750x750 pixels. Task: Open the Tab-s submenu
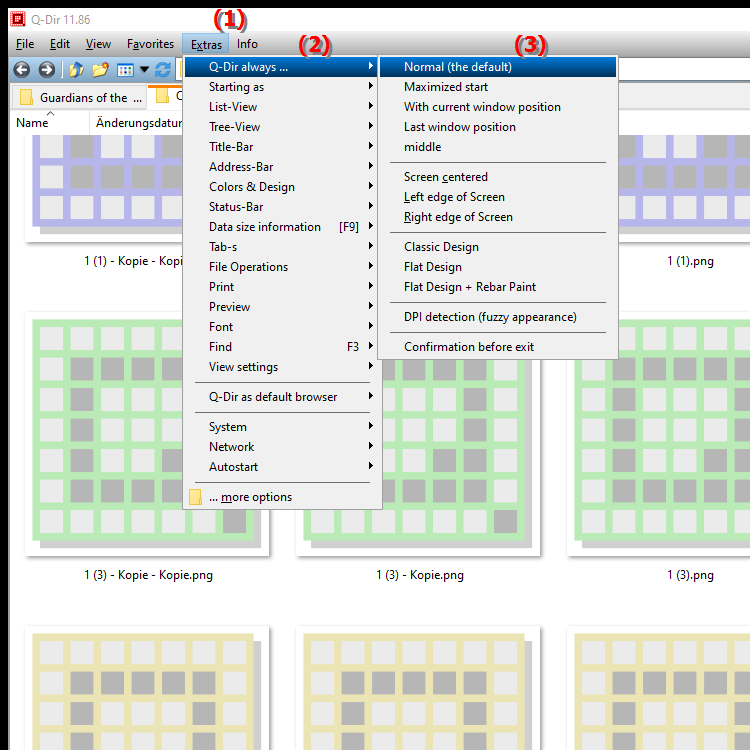tap(281, 247)
